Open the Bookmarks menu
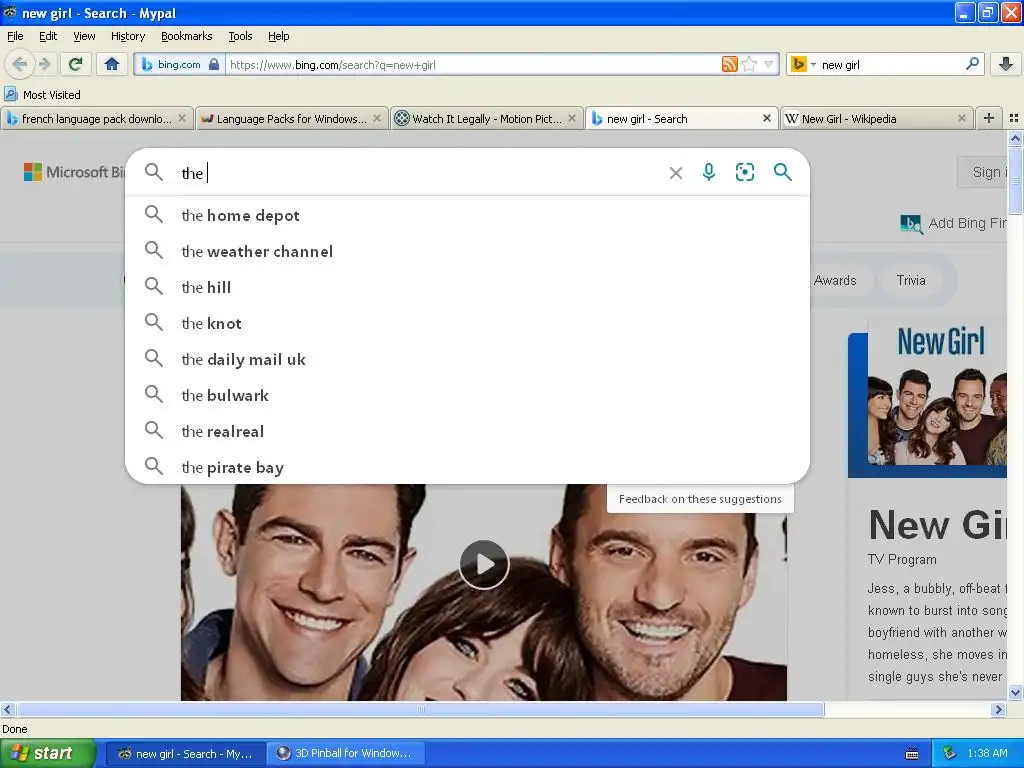The width and height of the screenshot is (1024, 768). coord(187,36)
